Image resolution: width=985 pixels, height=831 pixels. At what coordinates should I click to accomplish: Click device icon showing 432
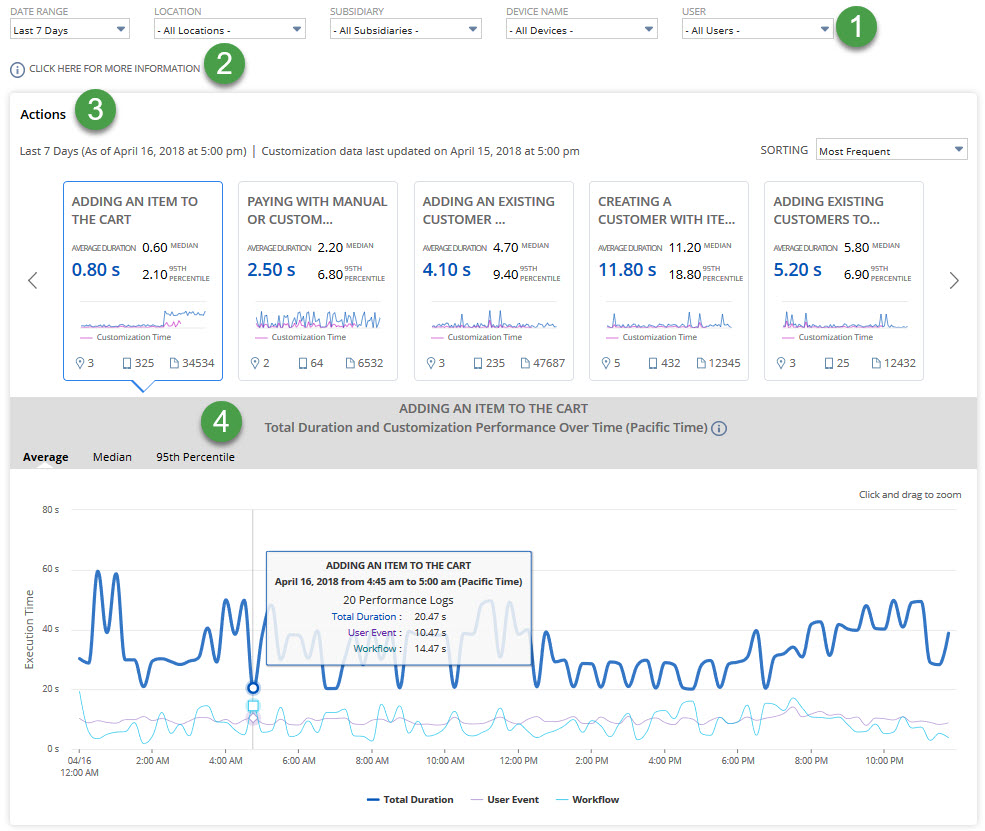click(x=653, y=363)
